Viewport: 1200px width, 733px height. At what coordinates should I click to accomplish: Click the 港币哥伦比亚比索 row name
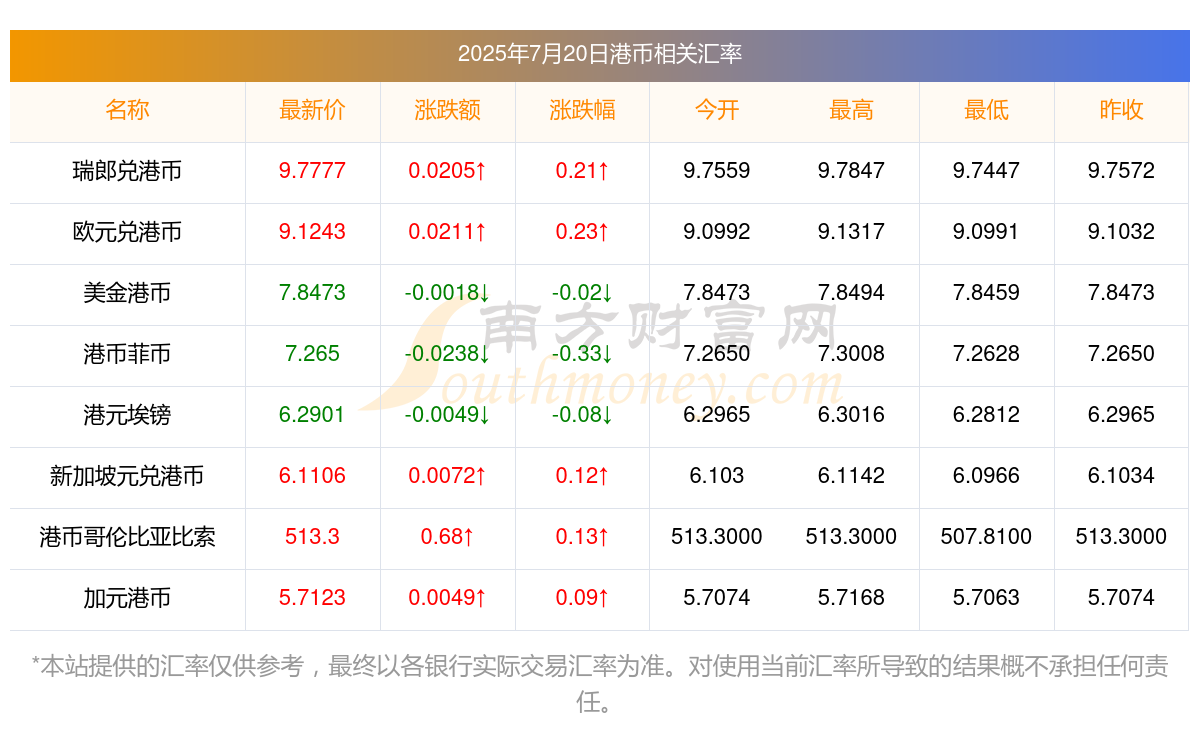[x=127, y=537]
